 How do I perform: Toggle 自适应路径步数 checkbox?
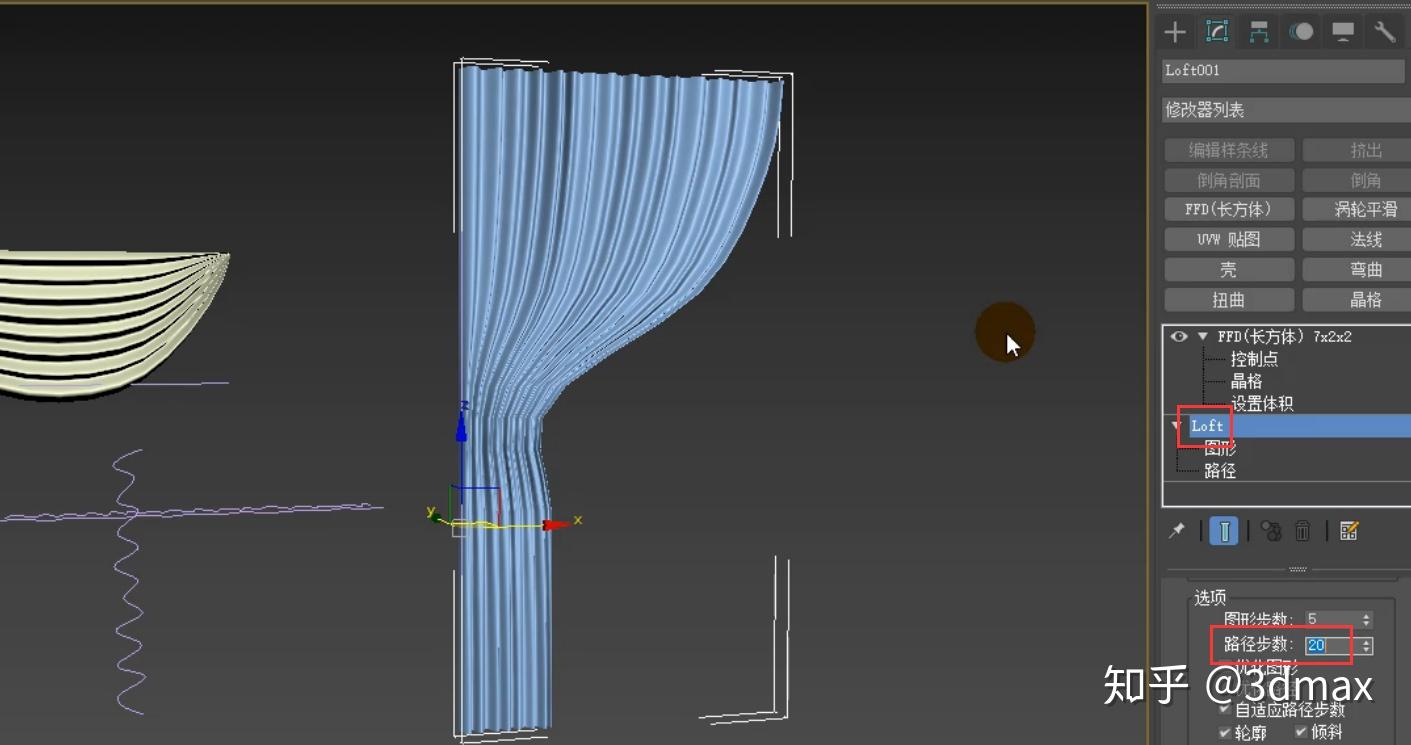coord(1225,709)
